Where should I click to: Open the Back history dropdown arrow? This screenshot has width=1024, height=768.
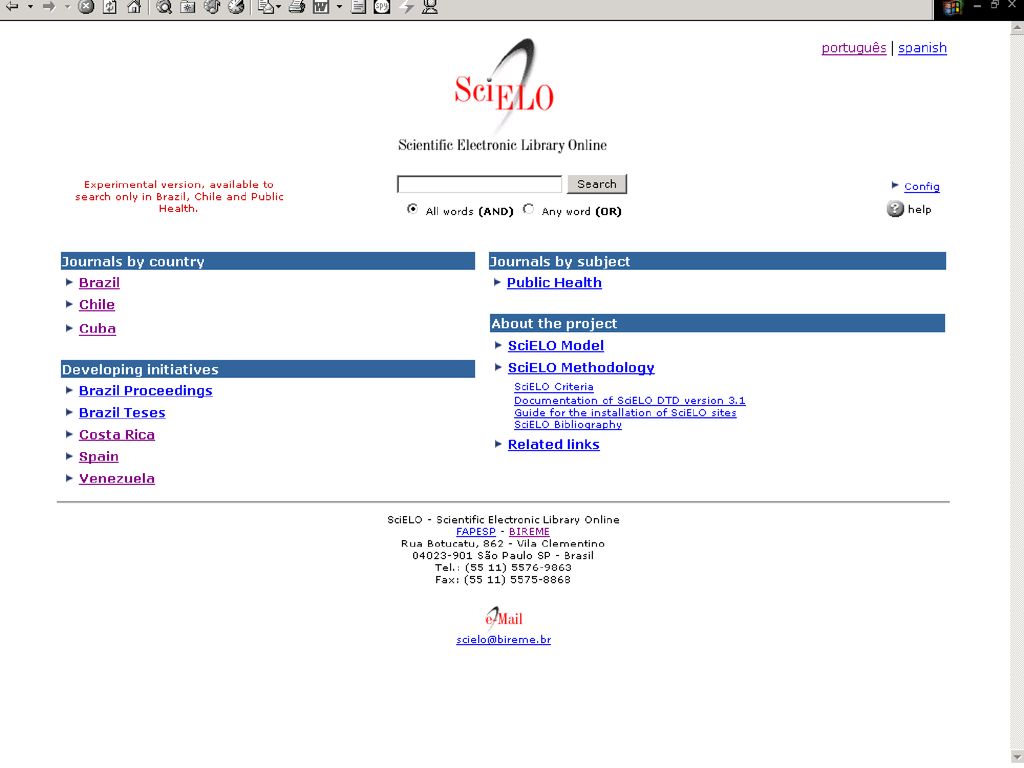[30, 7]
